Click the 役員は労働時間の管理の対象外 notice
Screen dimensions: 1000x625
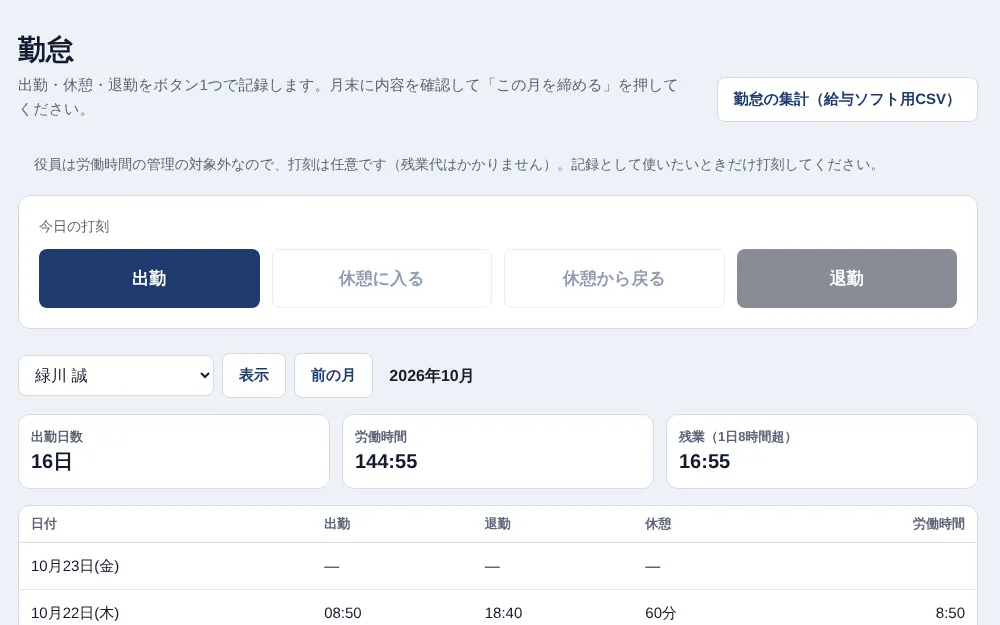457,165
